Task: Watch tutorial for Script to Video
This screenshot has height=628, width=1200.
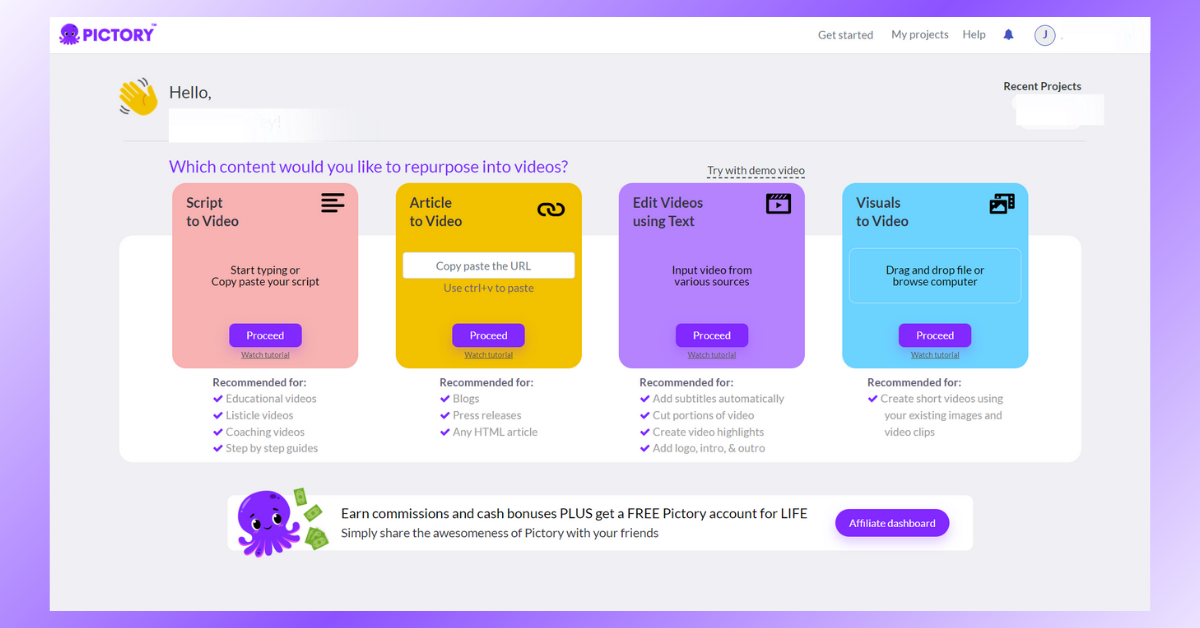Action: [x=265, y=355]
